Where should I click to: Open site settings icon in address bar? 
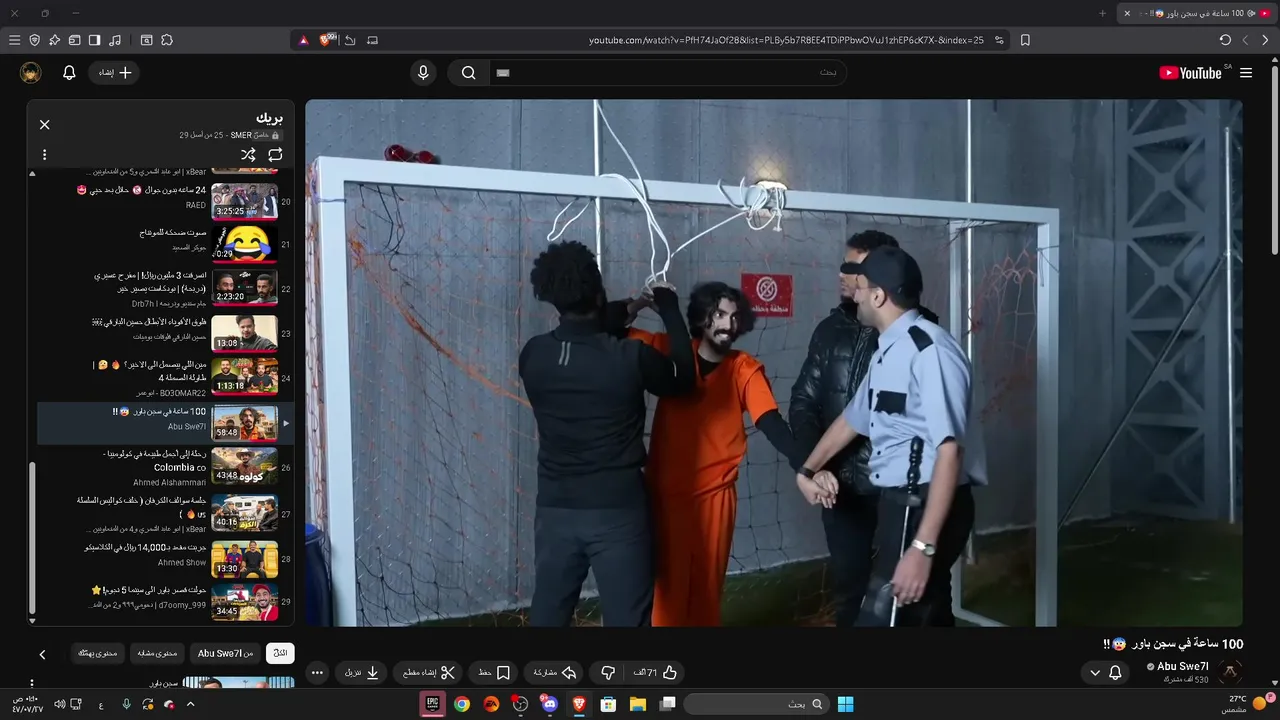click(x=998, y=40)
